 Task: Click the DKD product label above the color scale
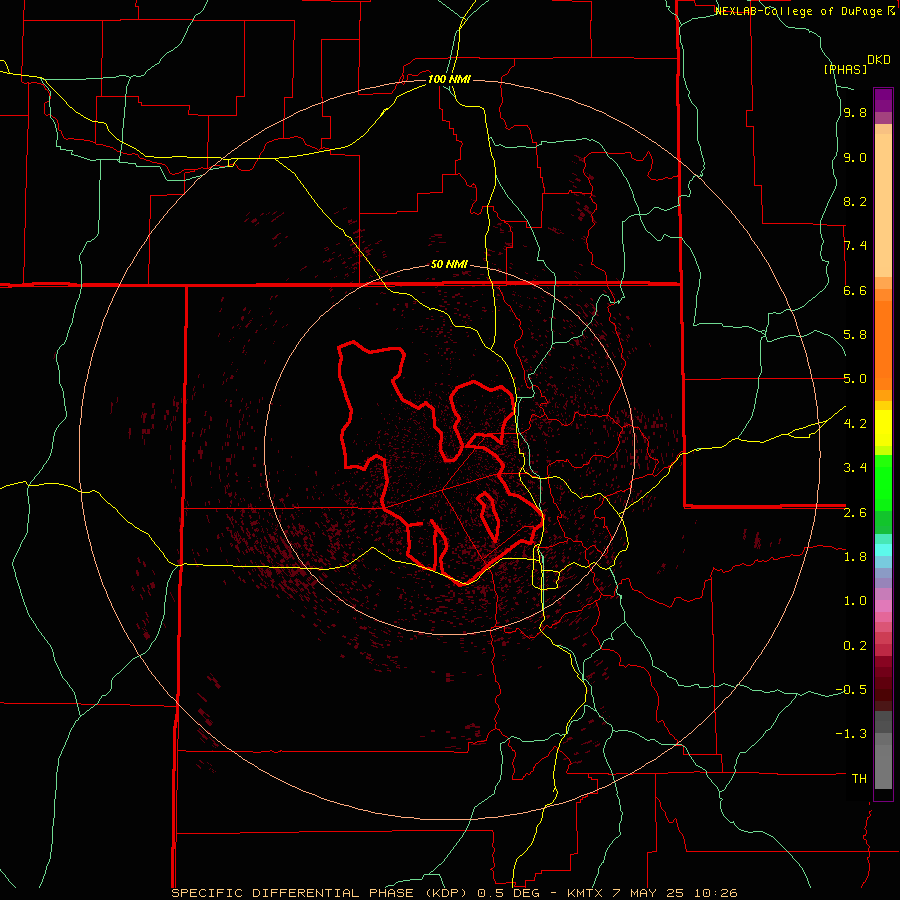coord(879,60)
